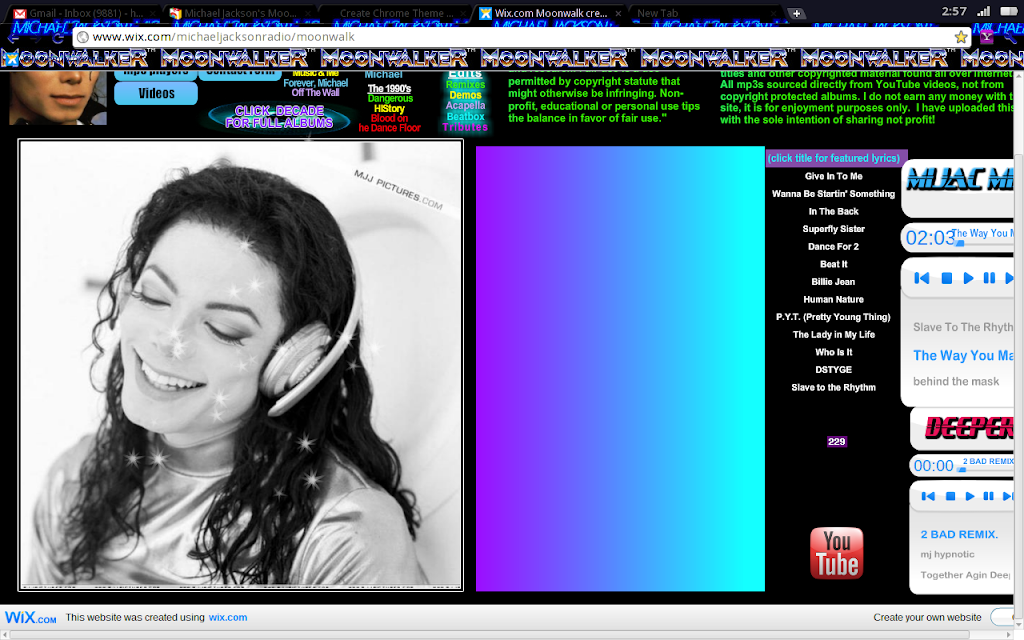Pause the Deeper player
The width and height of the screenshot is (1024, 640).
[x=989, y=496]
